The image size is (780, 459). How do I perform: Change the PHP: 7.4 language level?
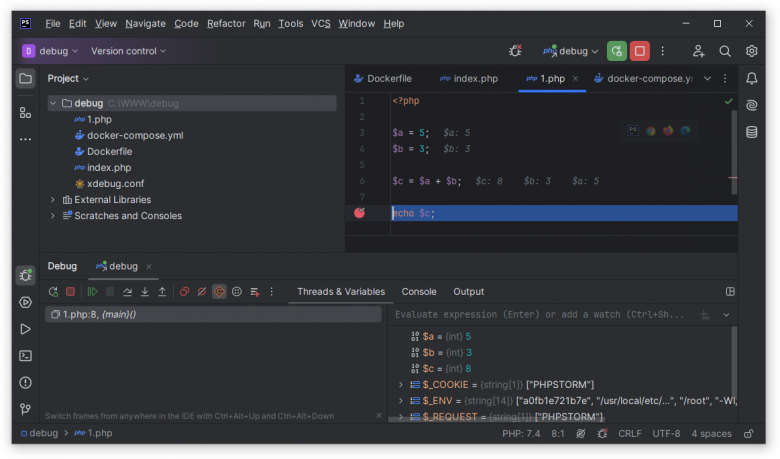coord(521,434)
